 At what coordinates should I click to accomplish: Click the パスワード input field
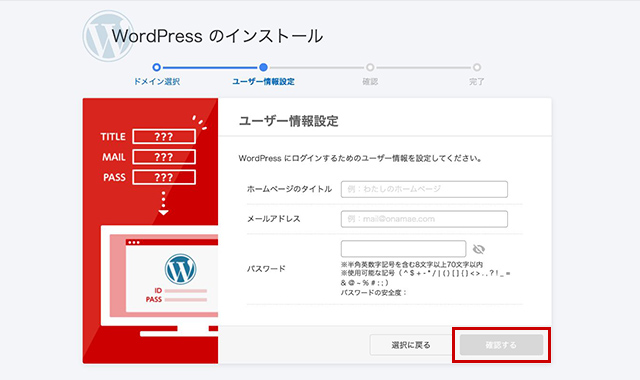(x=403, y=249)
